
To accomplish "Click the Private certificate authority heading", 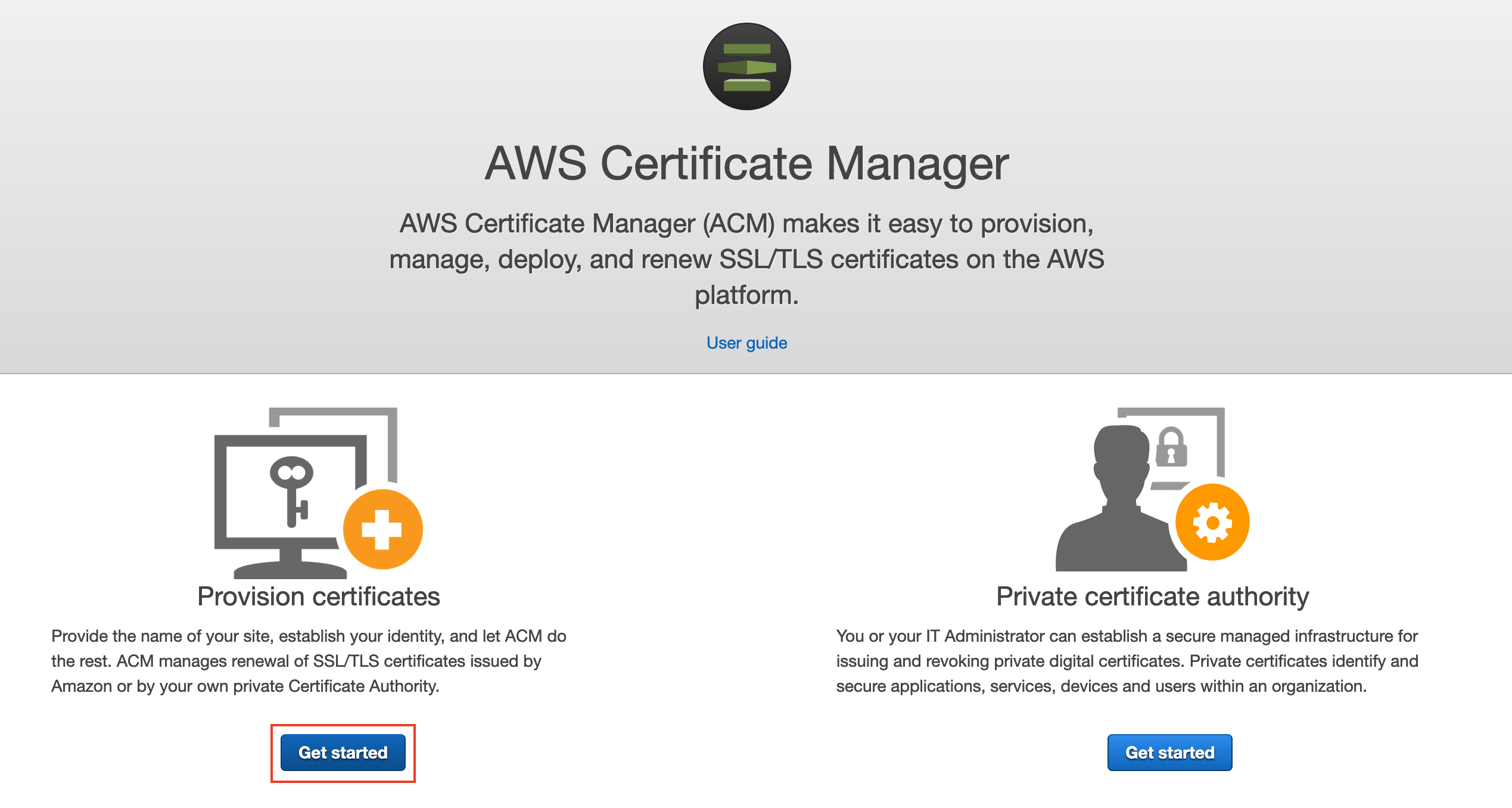I will click(x=1153, y=596).
